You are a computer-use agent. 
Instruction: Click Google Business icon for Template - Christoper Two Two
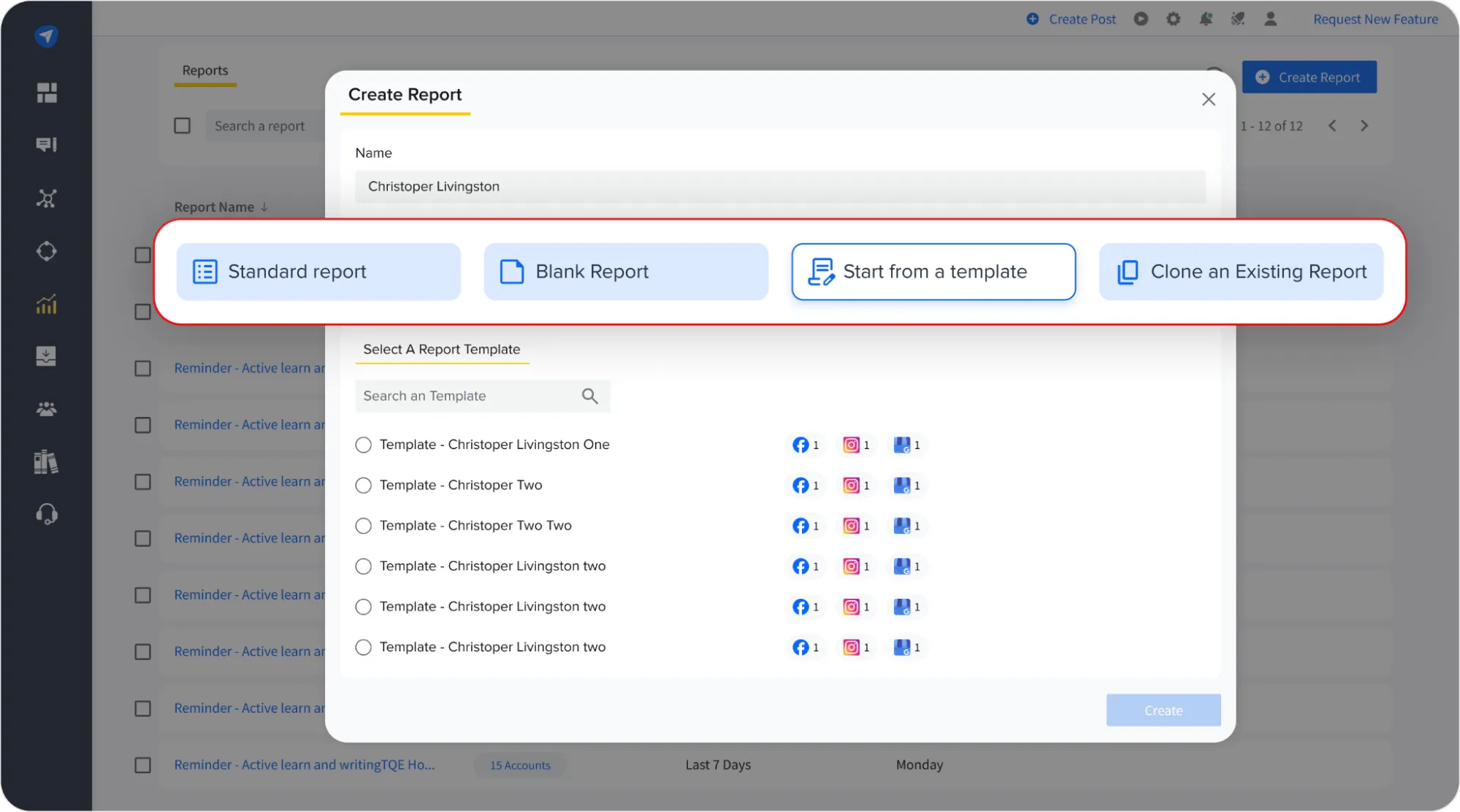[902, 526]
